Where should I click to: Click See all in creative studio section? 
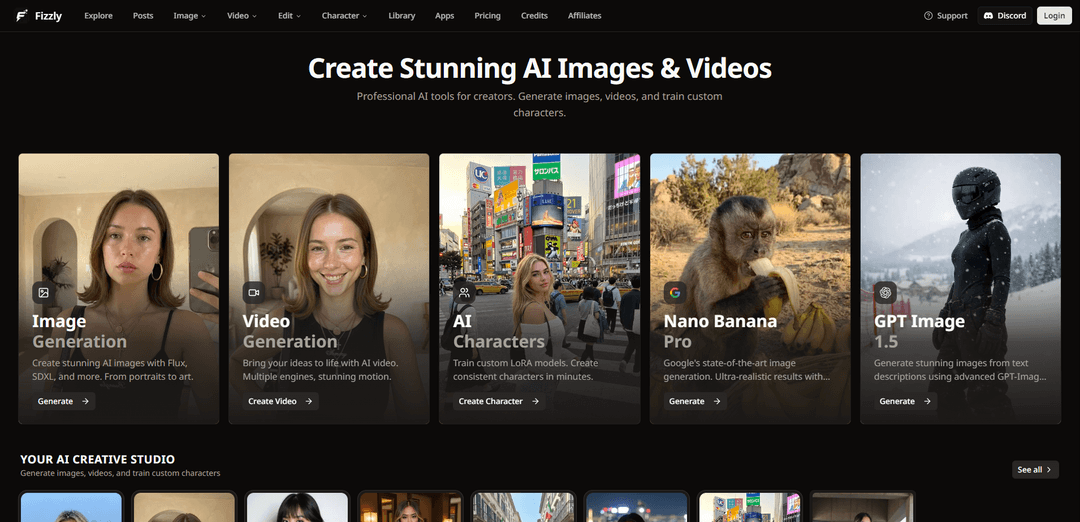(x=1035, y=469)
